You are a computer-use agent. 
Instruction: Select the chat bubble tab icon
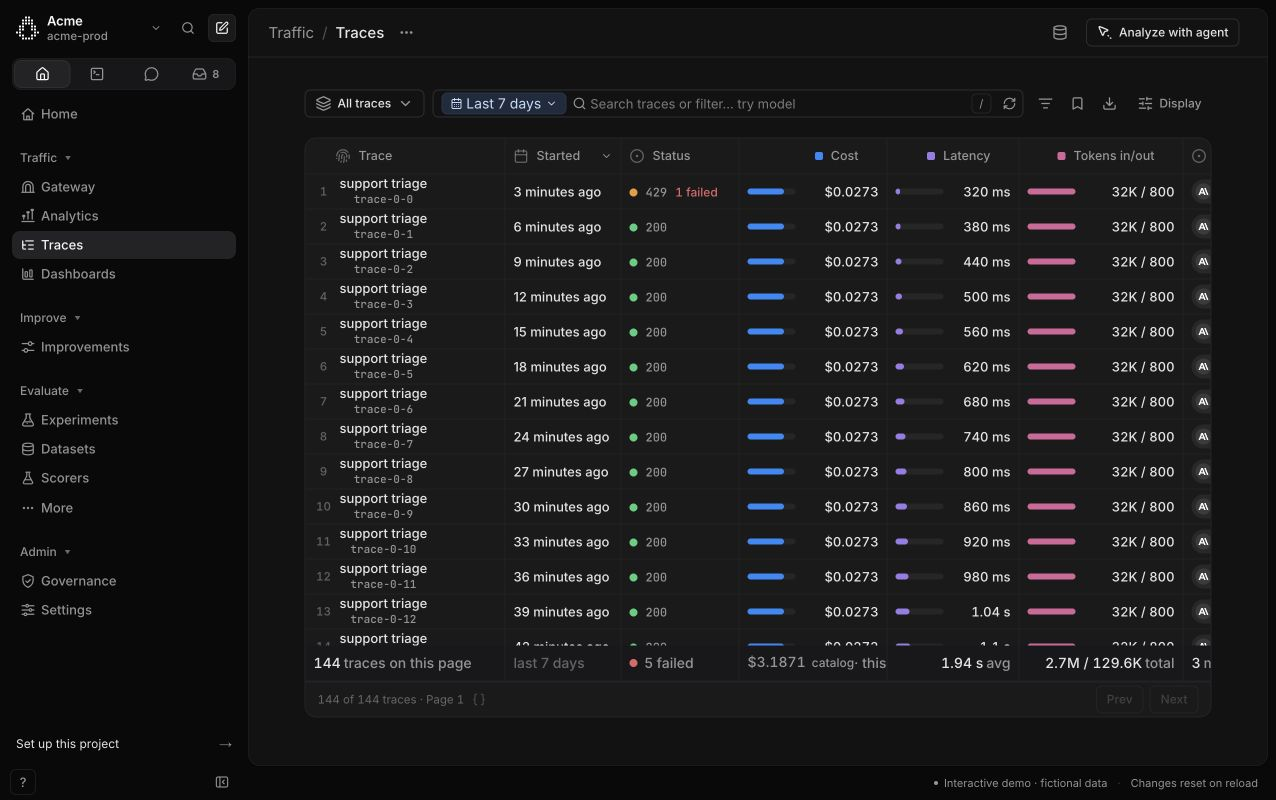(151, 74)
